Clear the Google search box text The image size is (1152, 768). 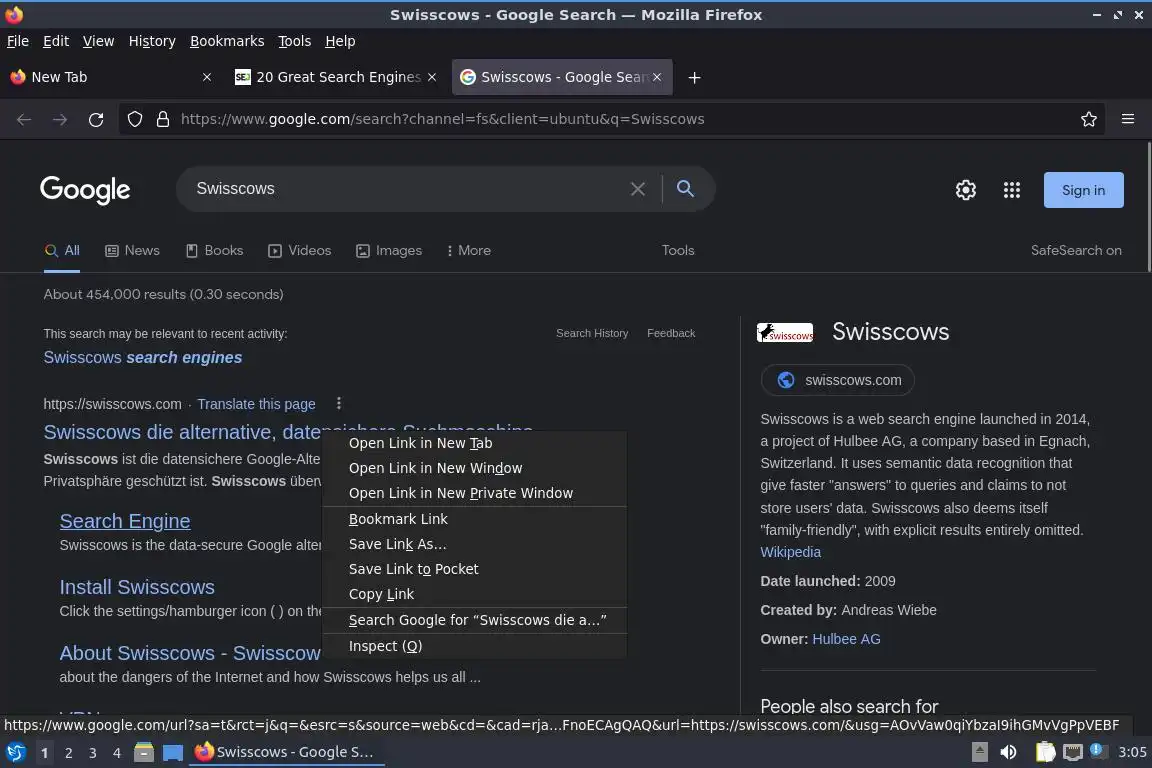pos(638,189)
